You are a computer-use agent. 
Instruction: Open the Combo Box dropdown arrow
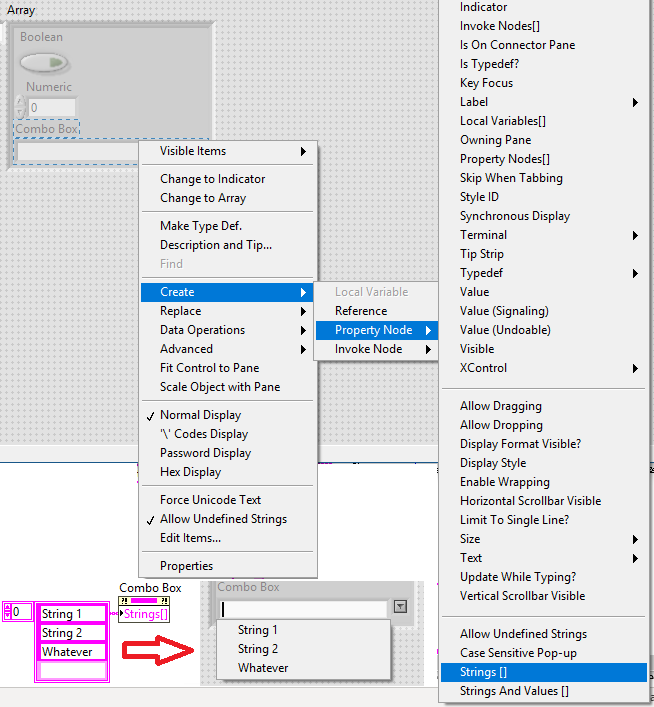400,606
